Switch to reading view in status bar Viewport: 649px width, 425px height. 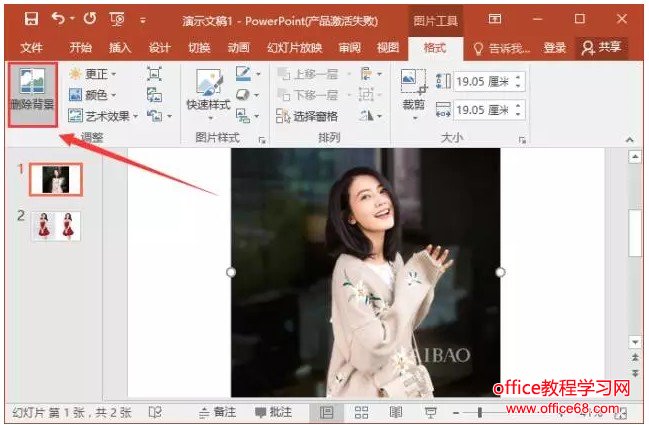pos(396,412)
